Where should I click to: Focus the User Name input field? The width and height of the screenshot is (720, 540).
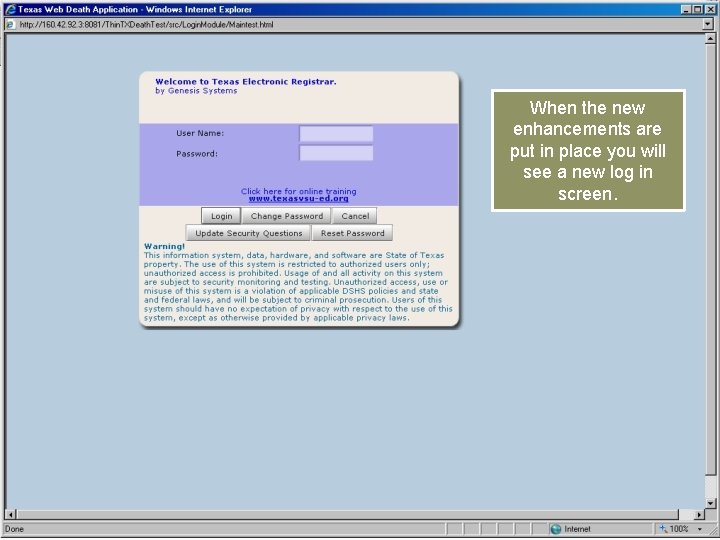[x=336, y=134]
